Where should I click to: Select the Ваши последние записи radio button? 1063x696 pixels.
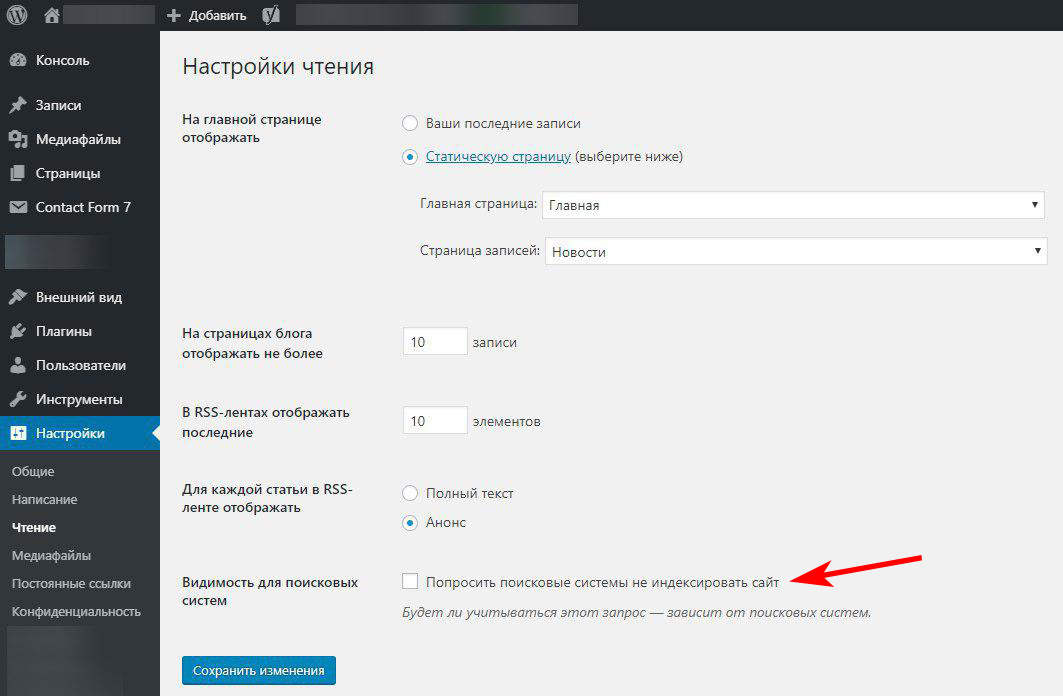tap(410, 122)
